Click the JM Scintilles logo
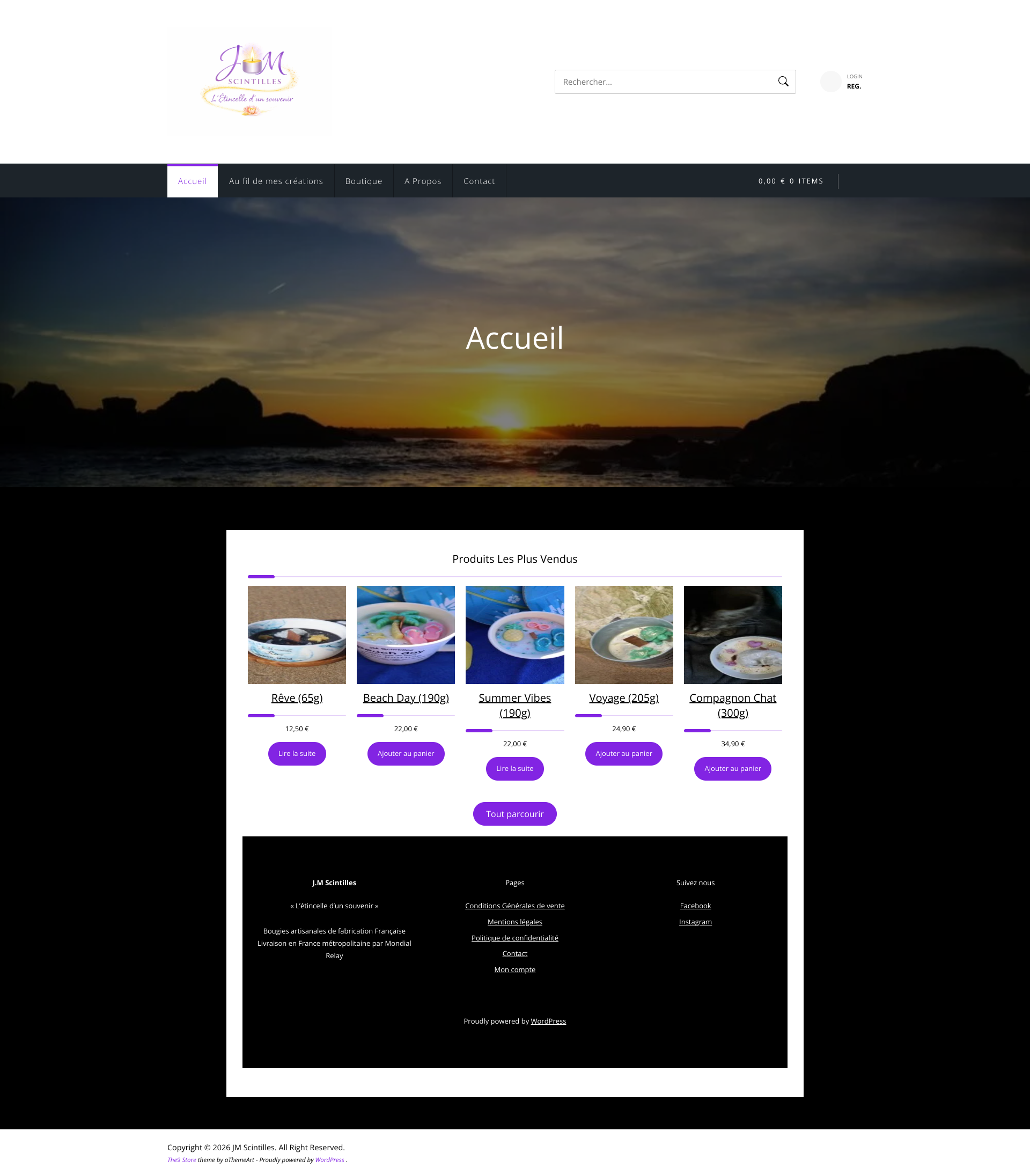 (x=249, y=81)
